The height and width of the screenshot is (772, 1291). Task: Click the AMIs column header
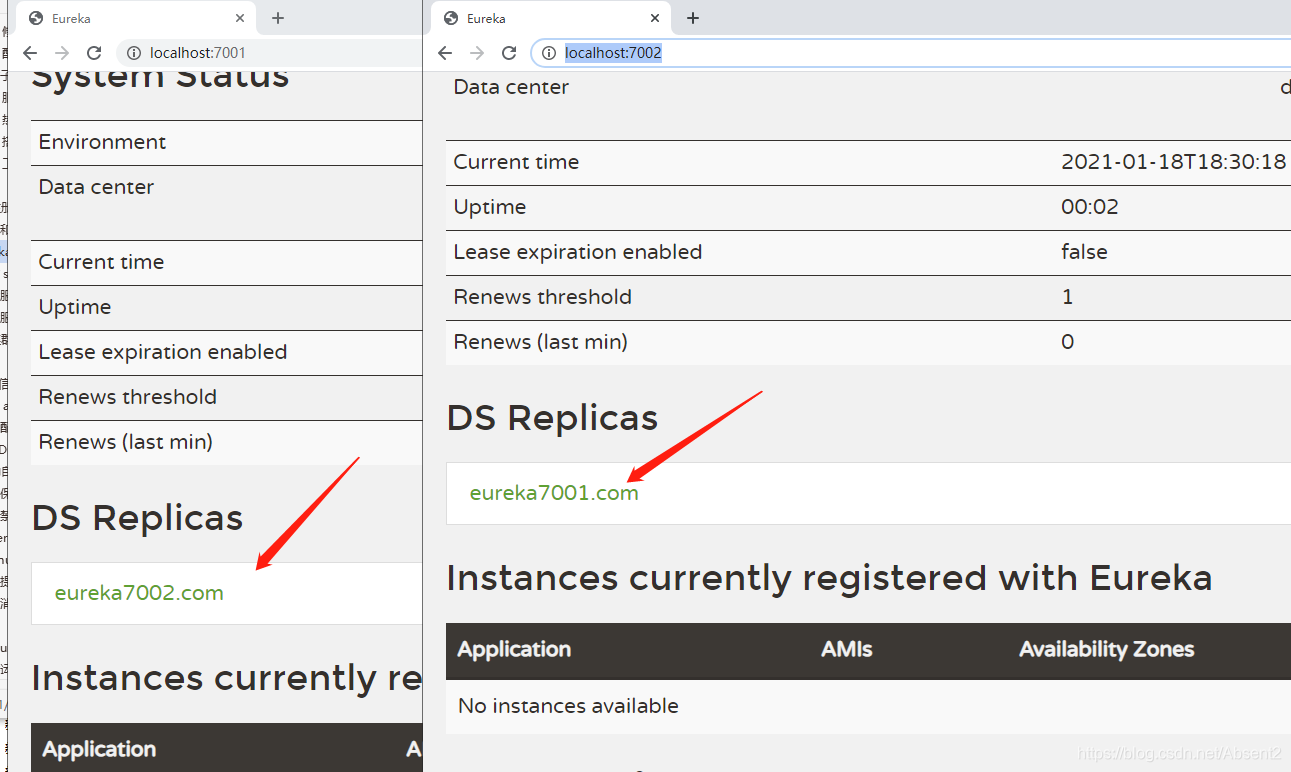pyautogui.click(x=847, y=649)
